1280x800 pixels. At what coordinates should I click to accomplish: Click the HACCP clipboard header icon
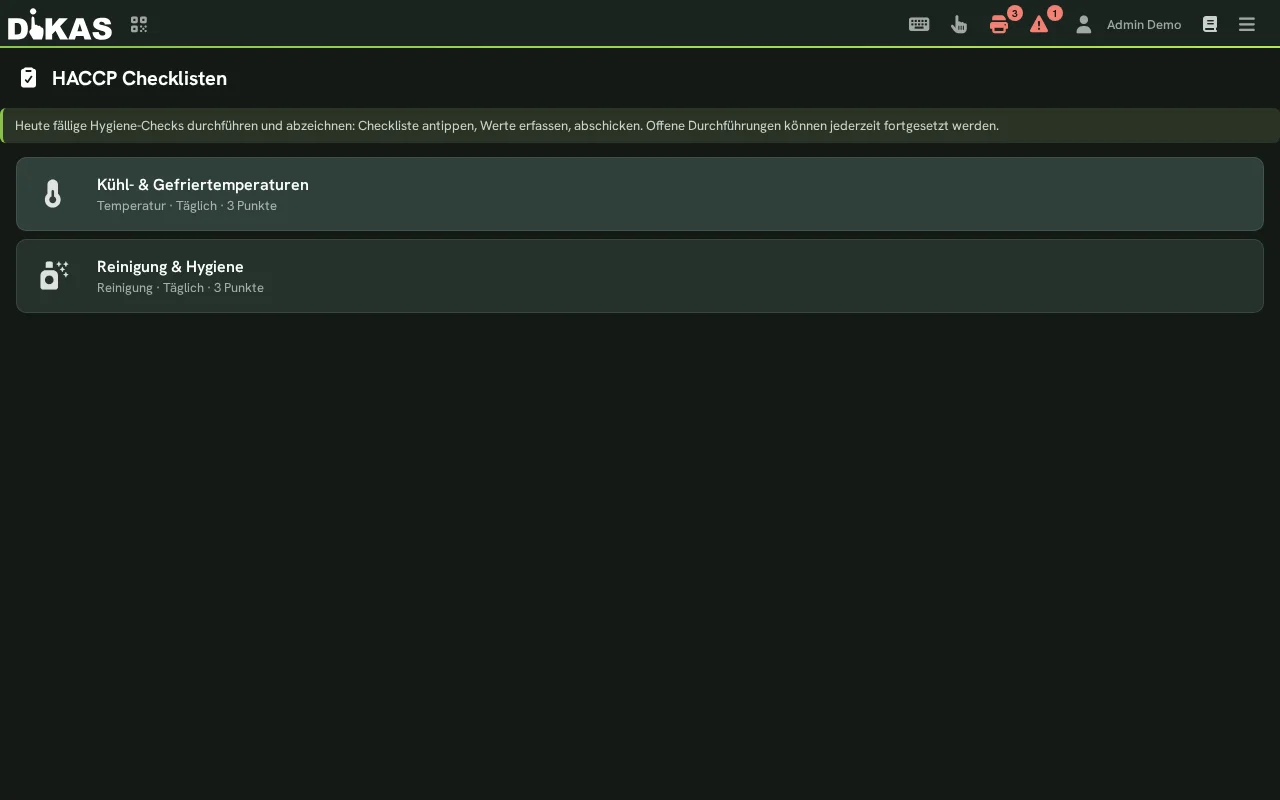[28, 78]
